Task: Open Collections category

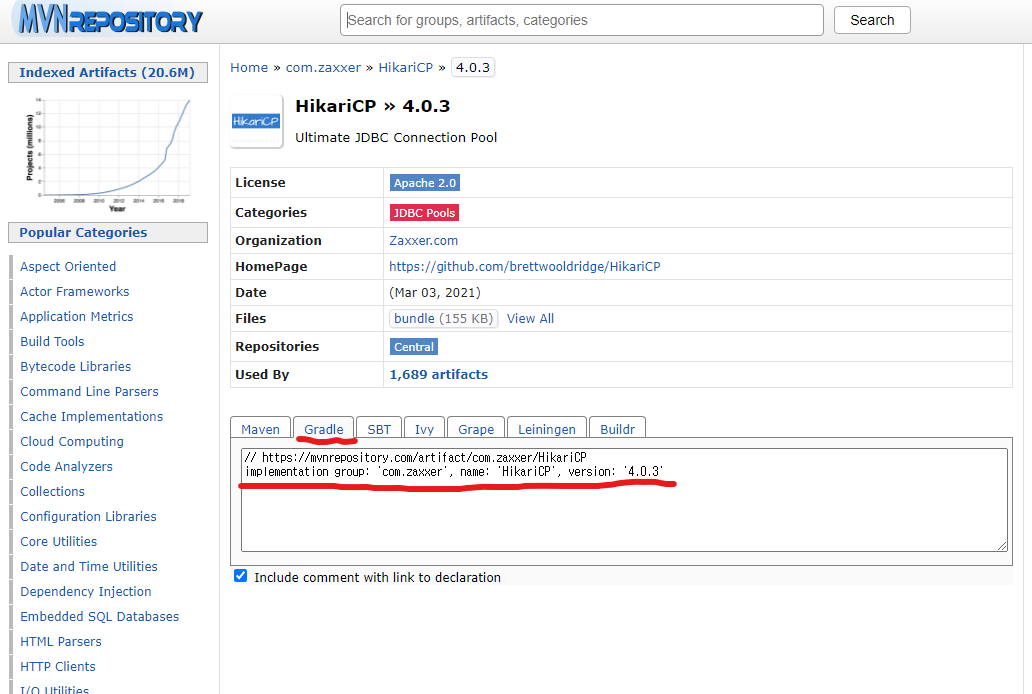Action: click(x=52, y=491)
